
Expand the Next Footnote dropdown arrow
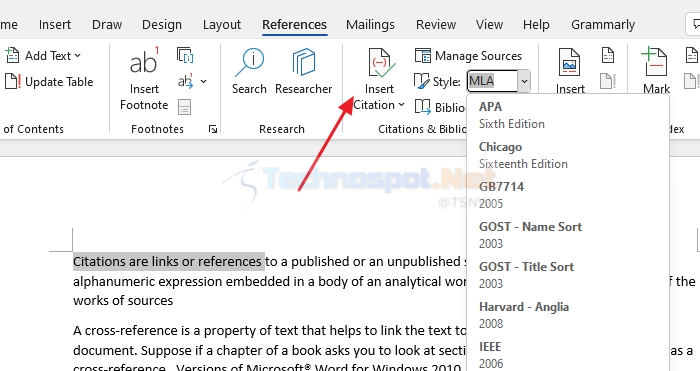[204, 81]
